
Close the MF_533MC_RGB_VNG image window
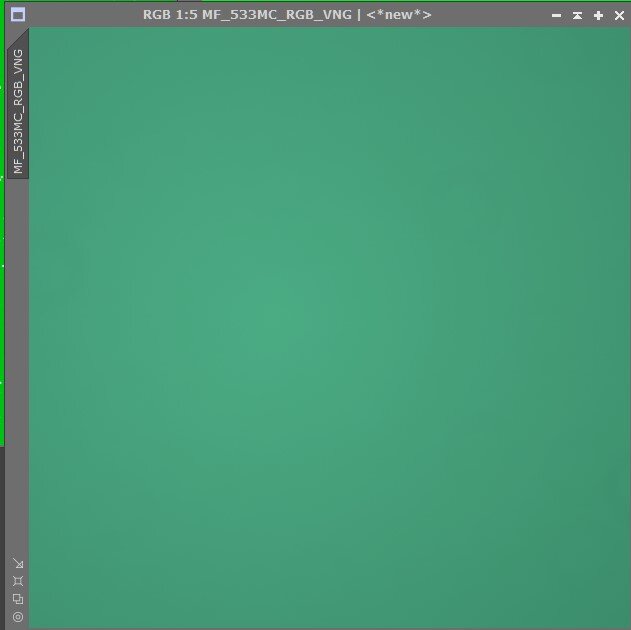point(619,16)
